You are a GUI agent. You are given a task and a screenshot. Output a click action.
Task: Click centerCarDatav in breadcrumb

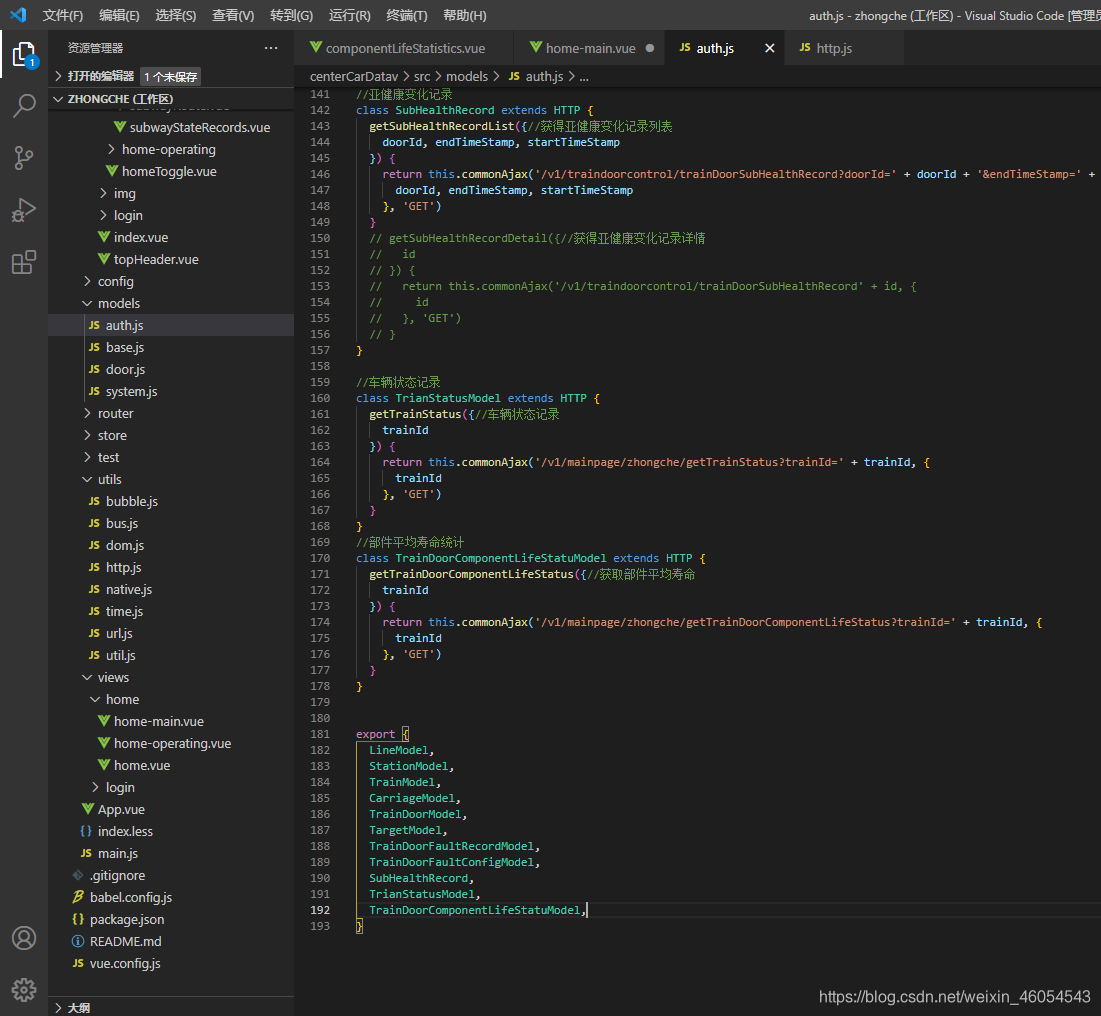(354, 76)
